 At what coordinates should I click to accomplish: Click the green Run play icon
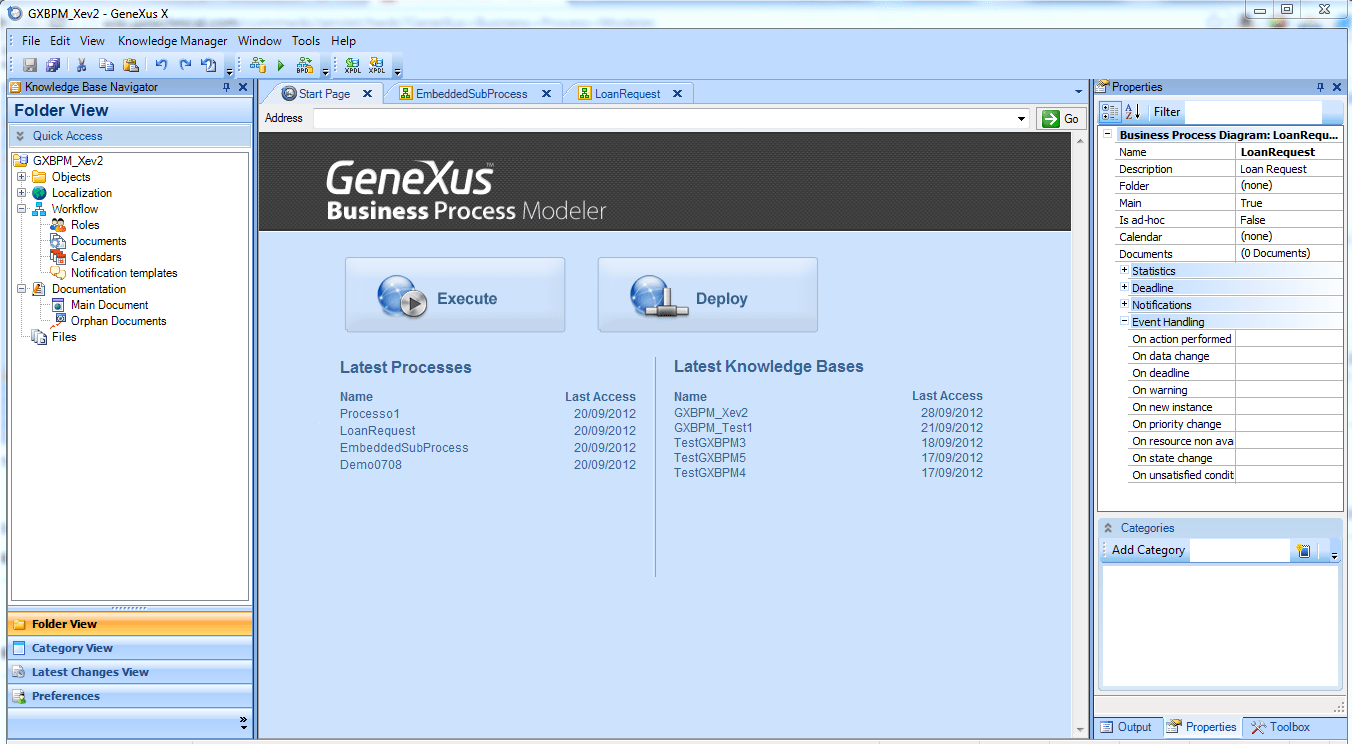(x=281, y=65)
